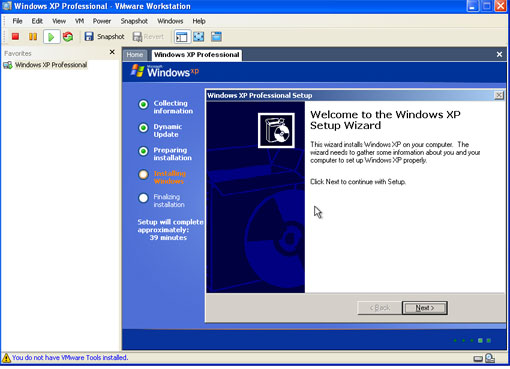The width and height of the screenshot is (510, 369).
Task: Switch to quick switch mode with the toolbar icon
Action: (216, 37)
